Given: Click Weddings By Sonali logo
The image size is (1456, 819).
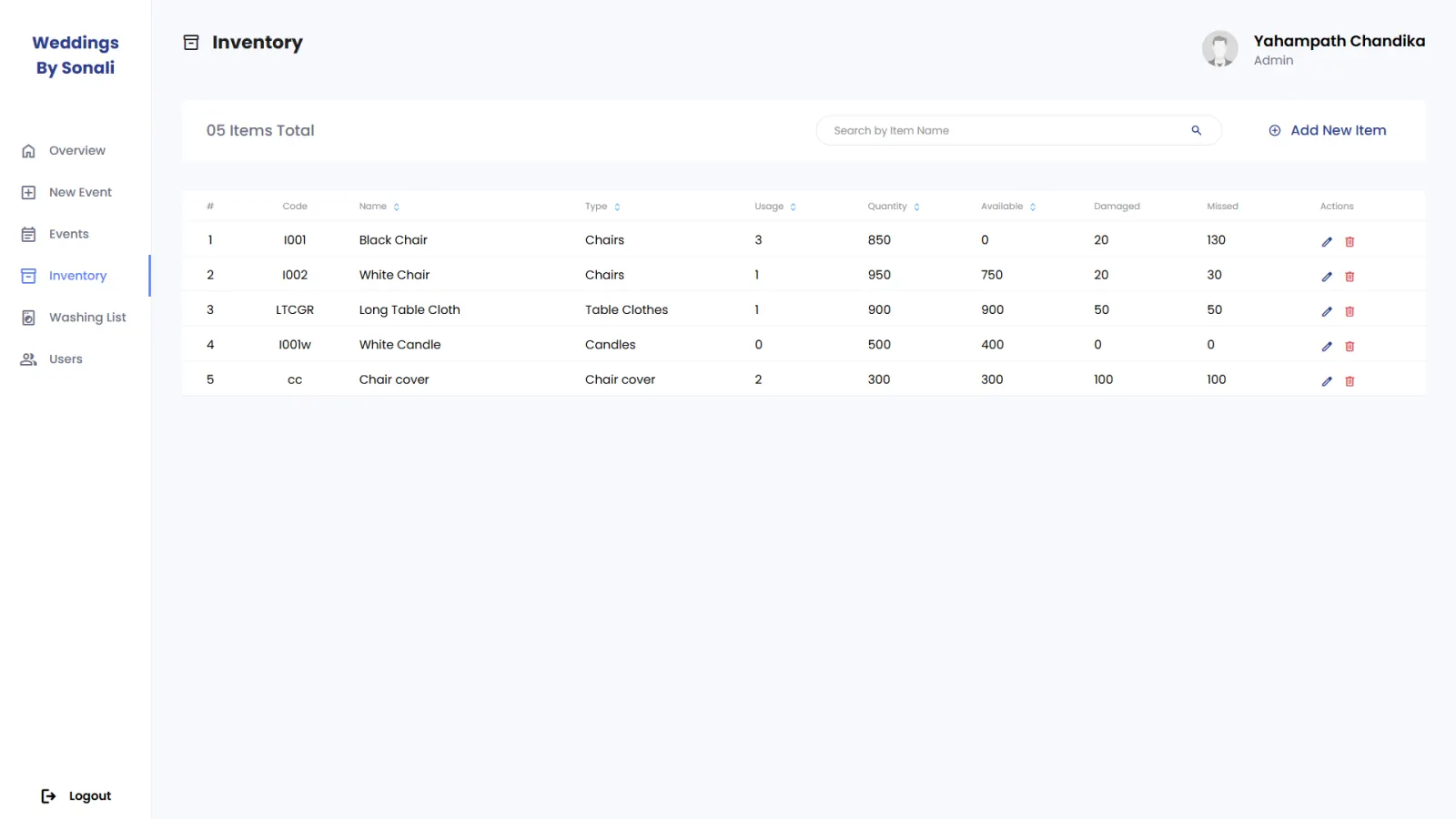Looking at the screenshot, I should 76,55.
